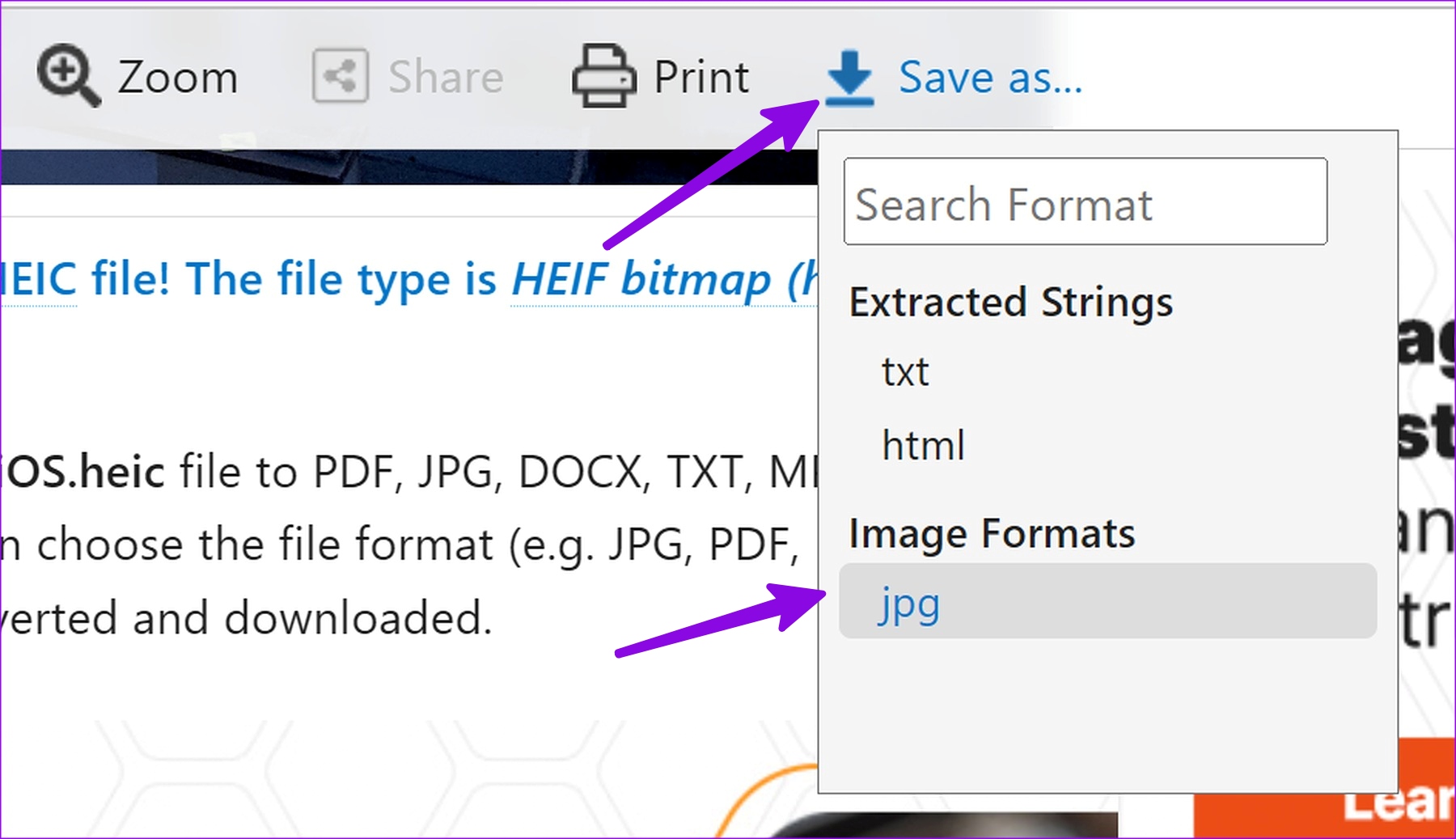
Task: Click the dark banner image strip
Action: [x=408, y=167]
